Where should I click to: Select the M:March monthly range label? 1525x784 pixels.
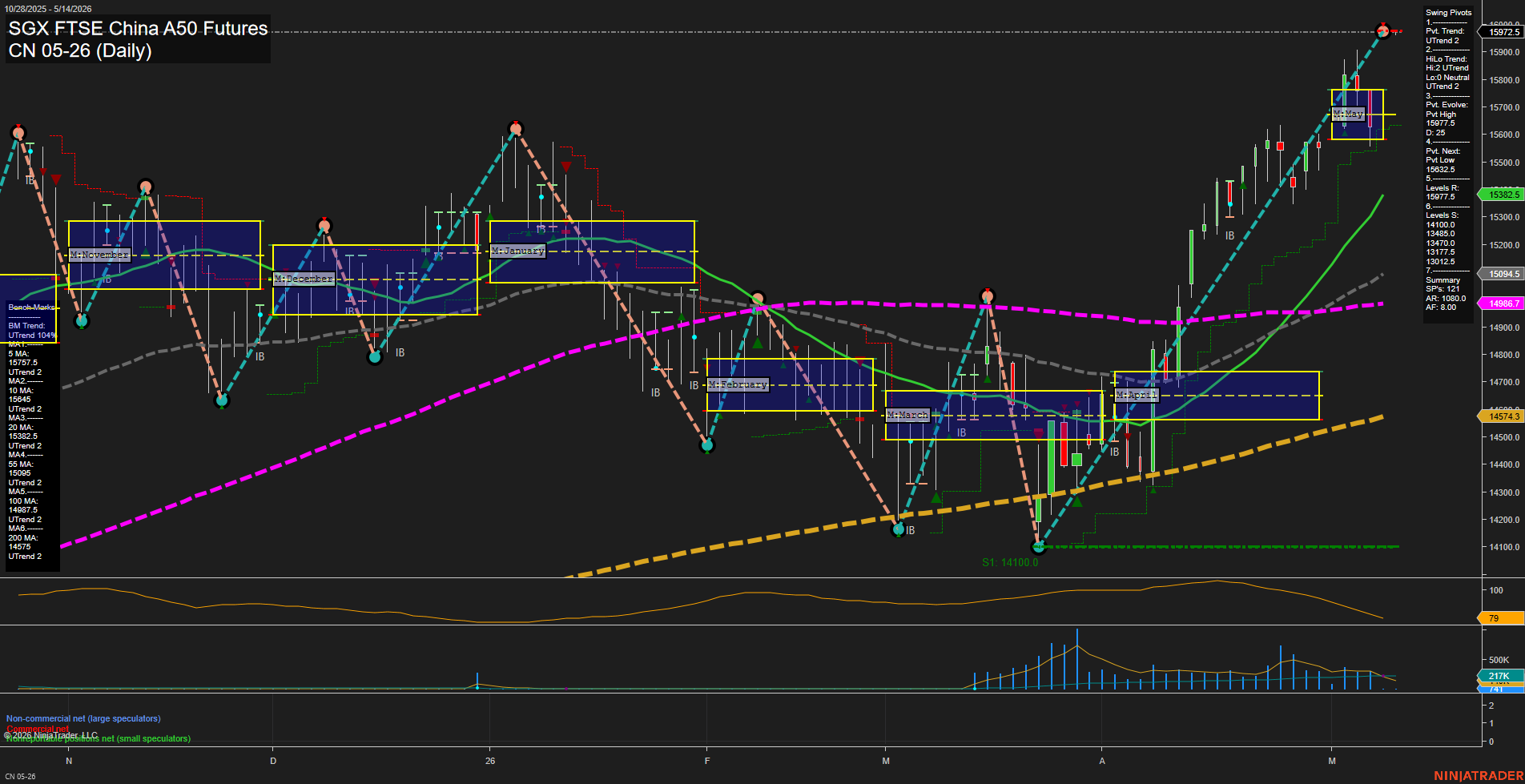907,415
